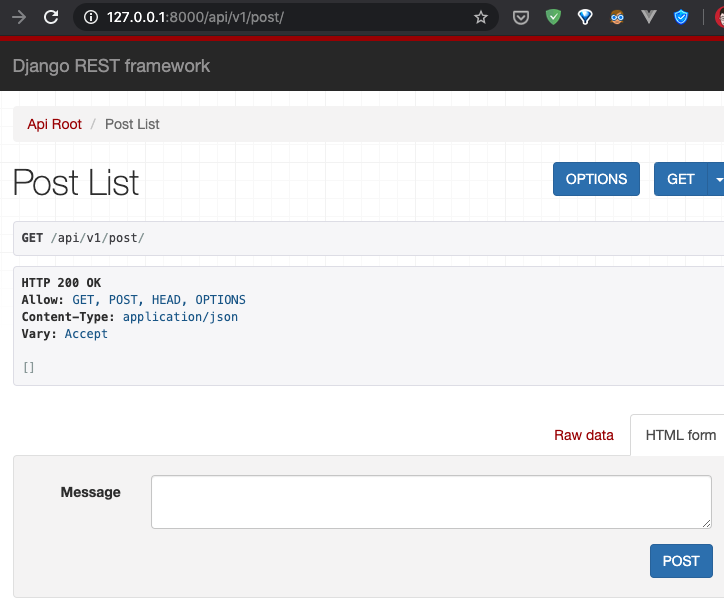724x606 pixels.
Task: Reload the page with the refresh icon
Action: coord(51,18)
